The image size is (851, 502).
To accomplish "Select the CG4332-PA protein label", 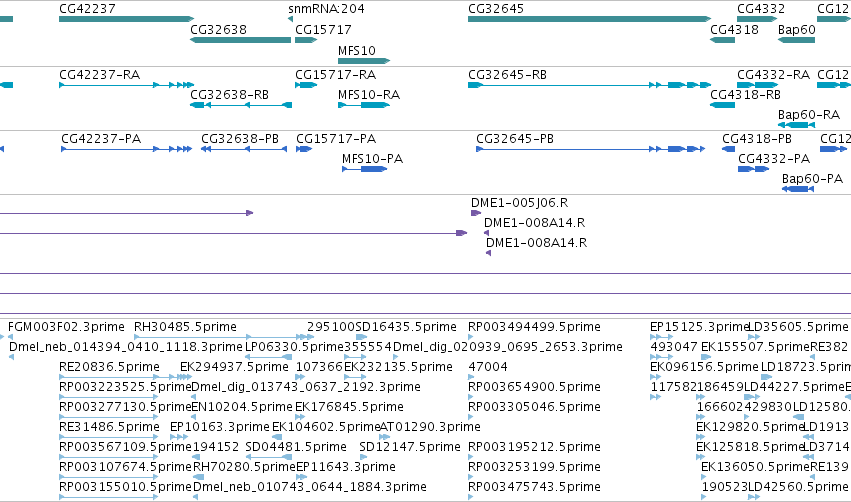I will (x=774, y=158).
